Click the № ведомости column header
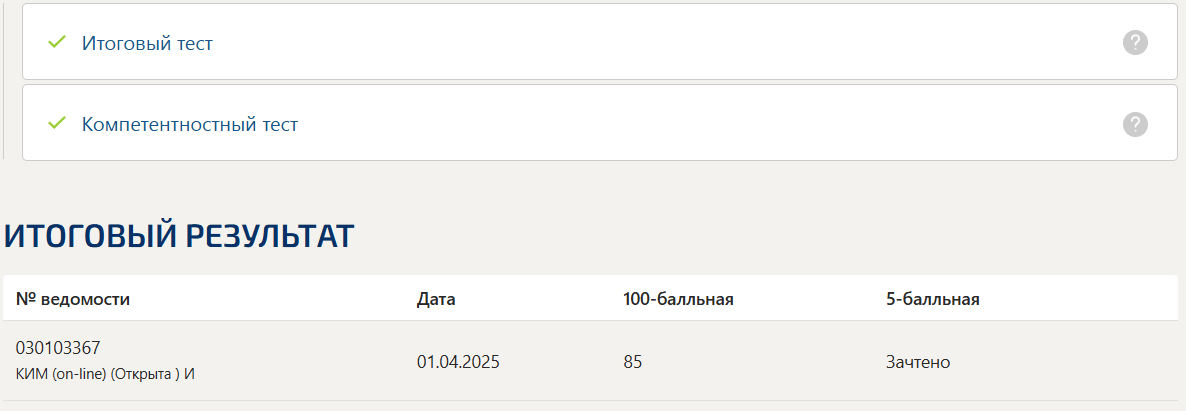The image size is (1186, 411). pos(73,299)
